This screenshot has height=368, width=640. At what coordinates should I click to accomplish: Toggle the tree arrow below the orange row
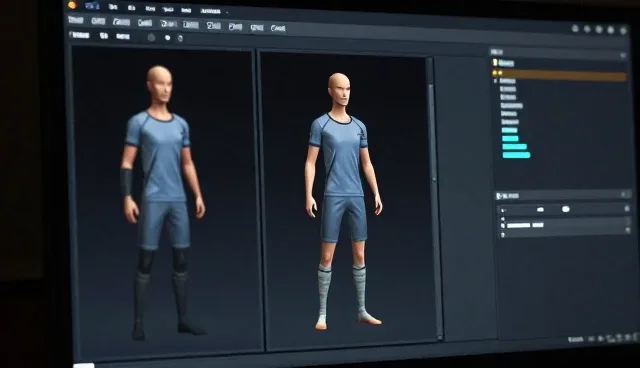496,81
